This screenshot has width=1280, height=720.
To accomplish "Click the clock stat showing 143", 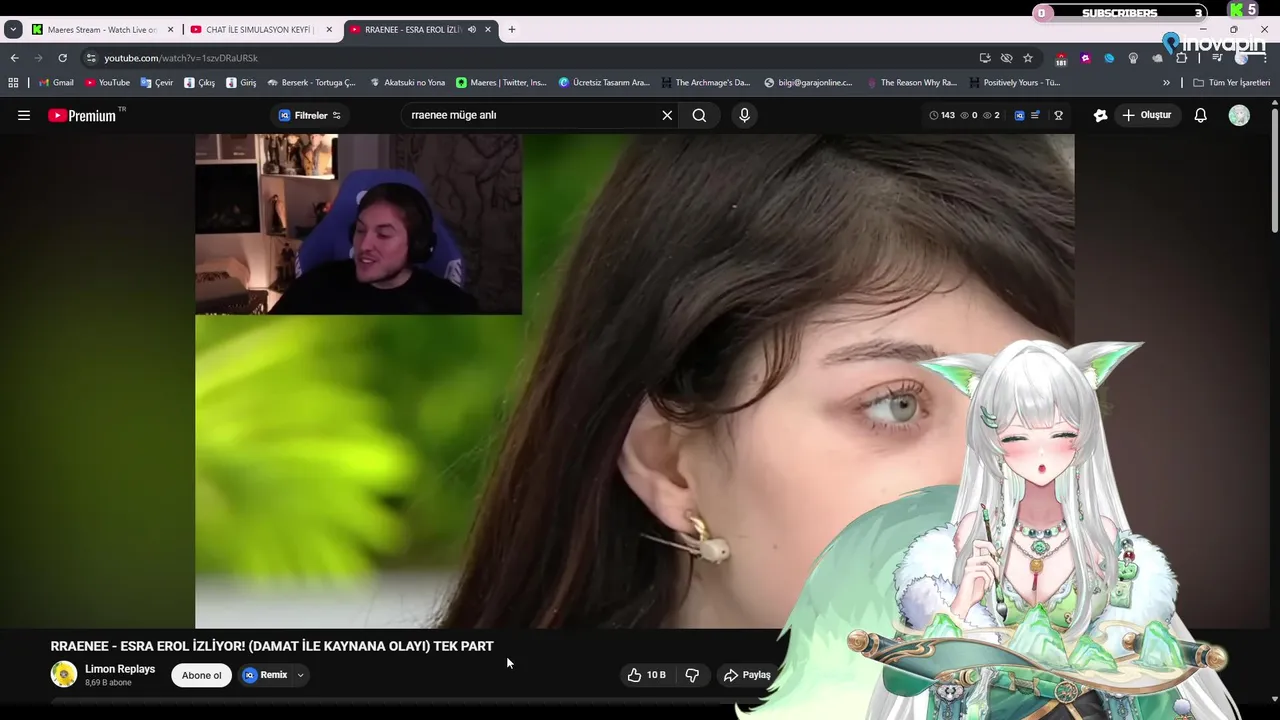I will [942, 115].
